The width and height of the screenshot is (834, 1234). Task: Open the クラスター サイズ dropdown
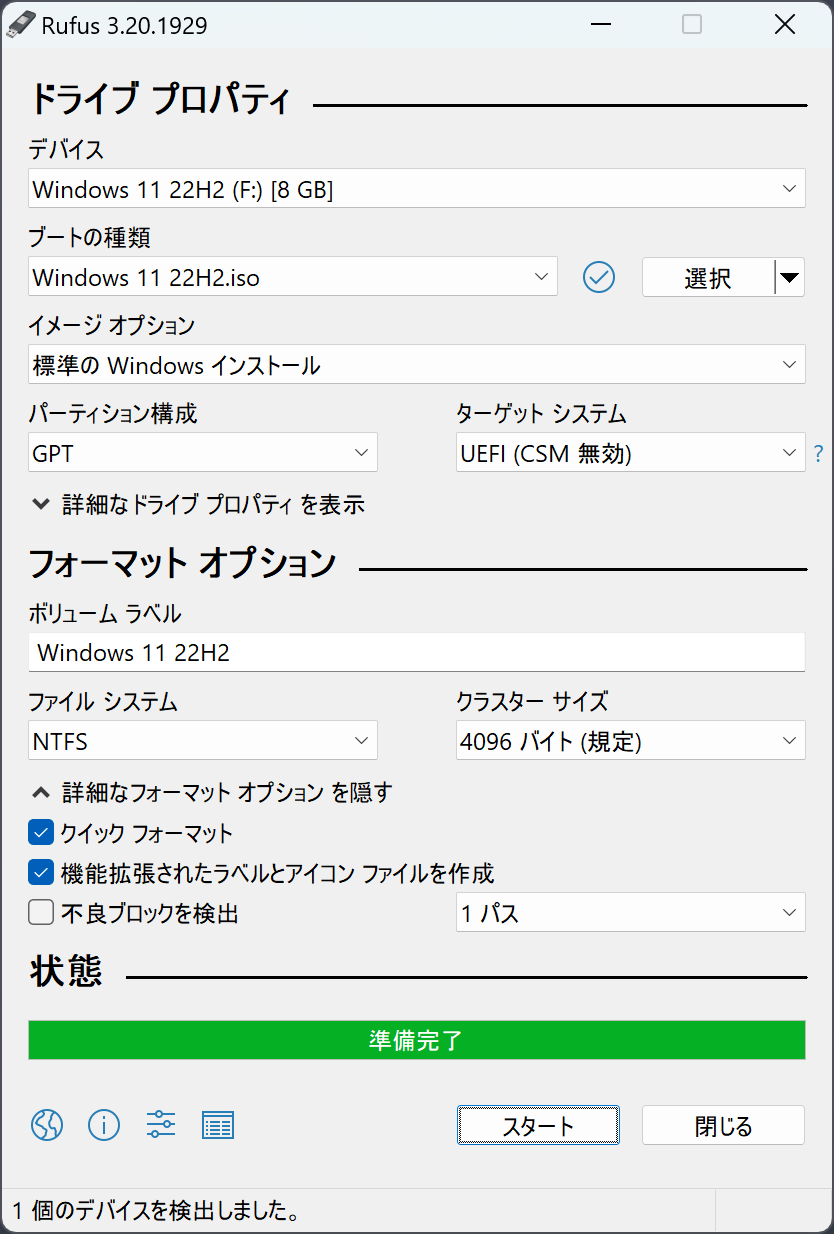(x=631, y=740)
